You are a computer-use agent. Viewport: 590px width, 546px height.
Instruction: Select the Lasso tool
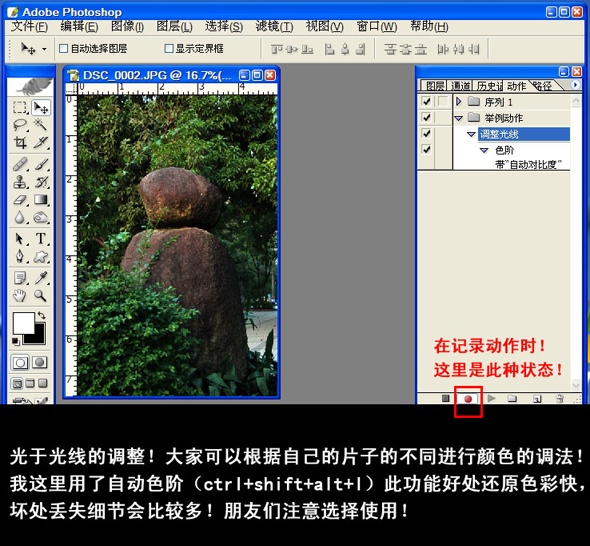pyautogui.click(x=20, y=125)
